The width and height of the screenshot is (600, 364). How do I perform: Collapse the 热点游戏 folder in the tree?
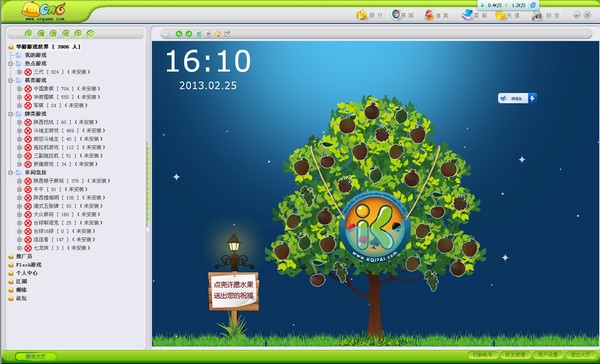(x=11, y=64)
